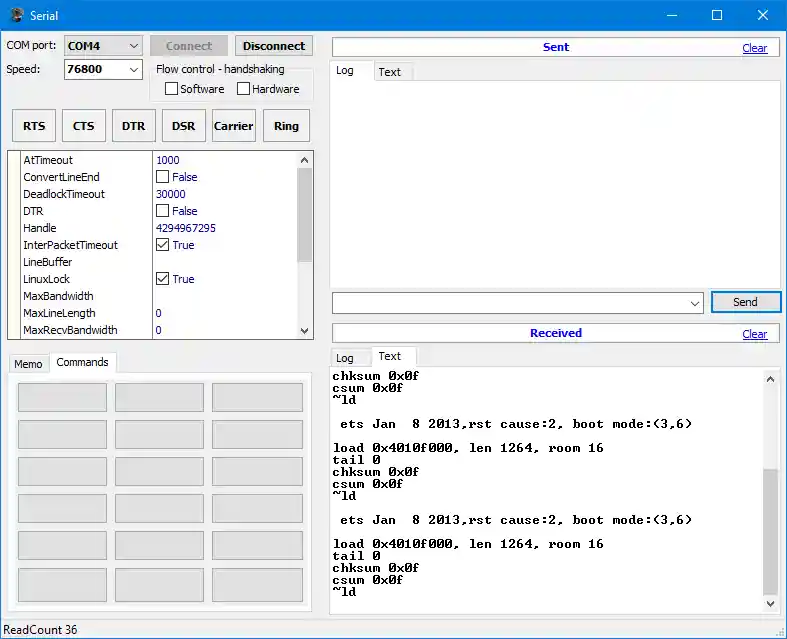Toggle the CTS signal button

[x=84, y=126]
